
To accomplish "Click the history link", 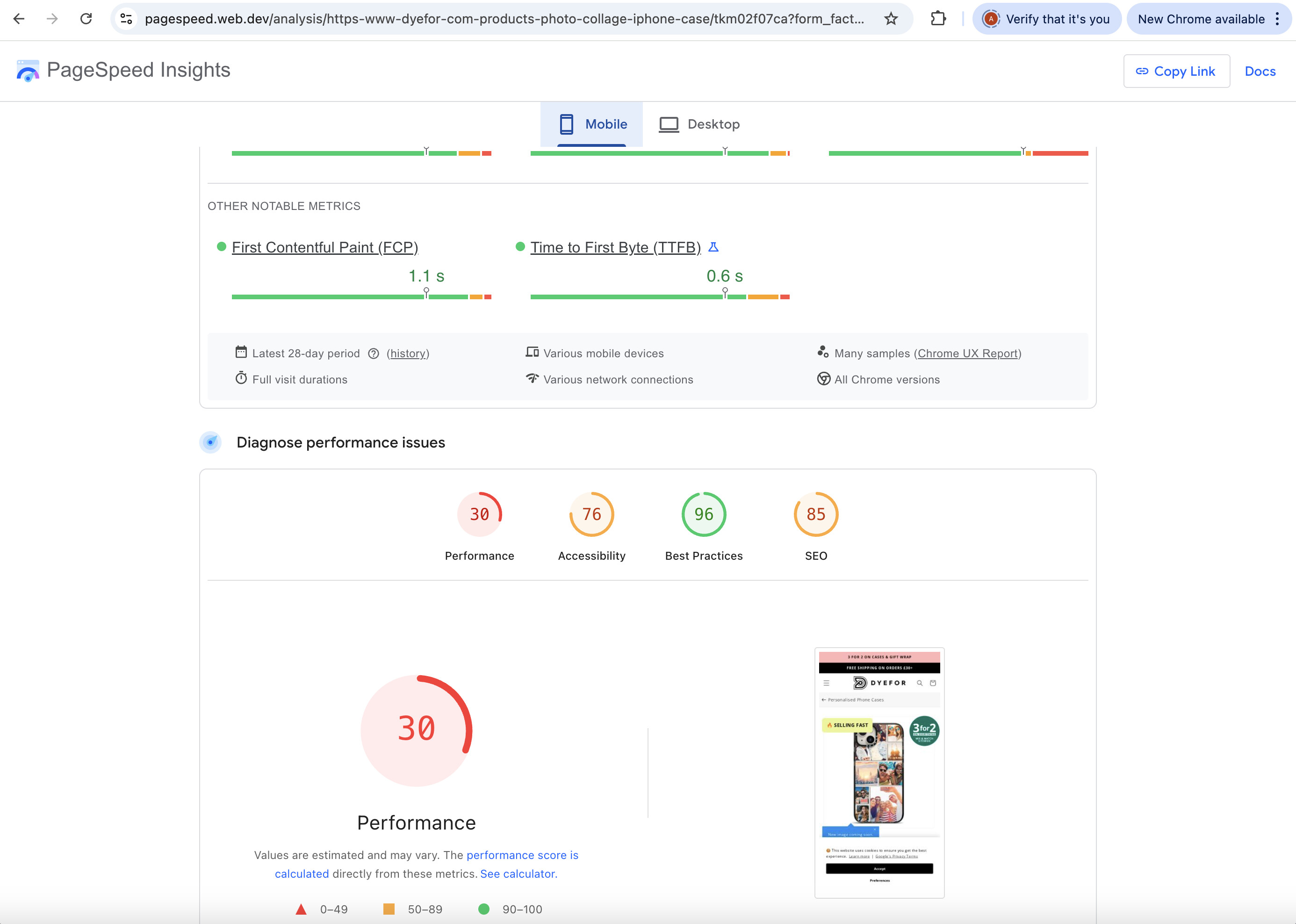I will (408, 354).
